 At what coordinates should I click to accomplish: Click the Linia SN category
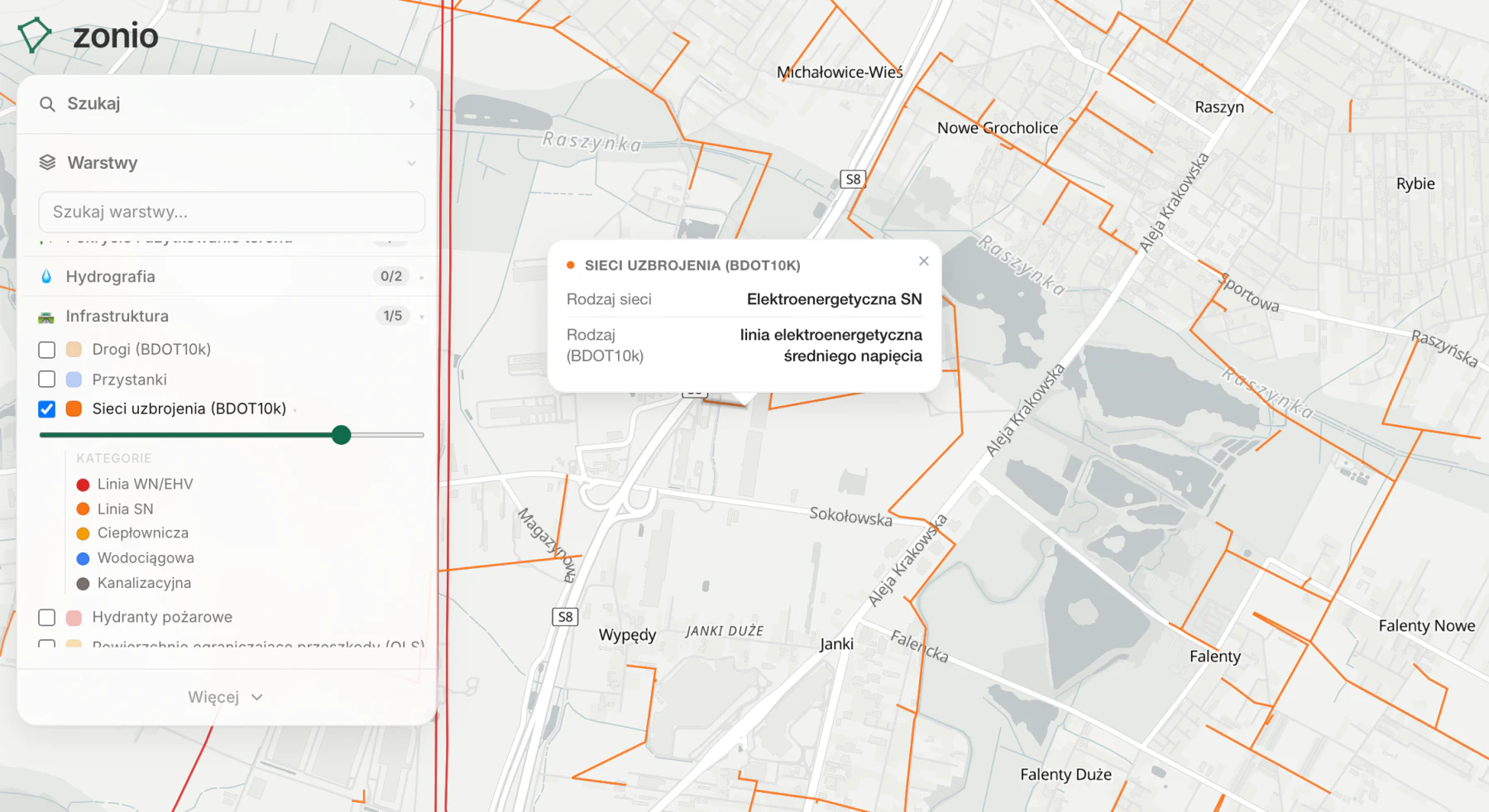point(115,509)
